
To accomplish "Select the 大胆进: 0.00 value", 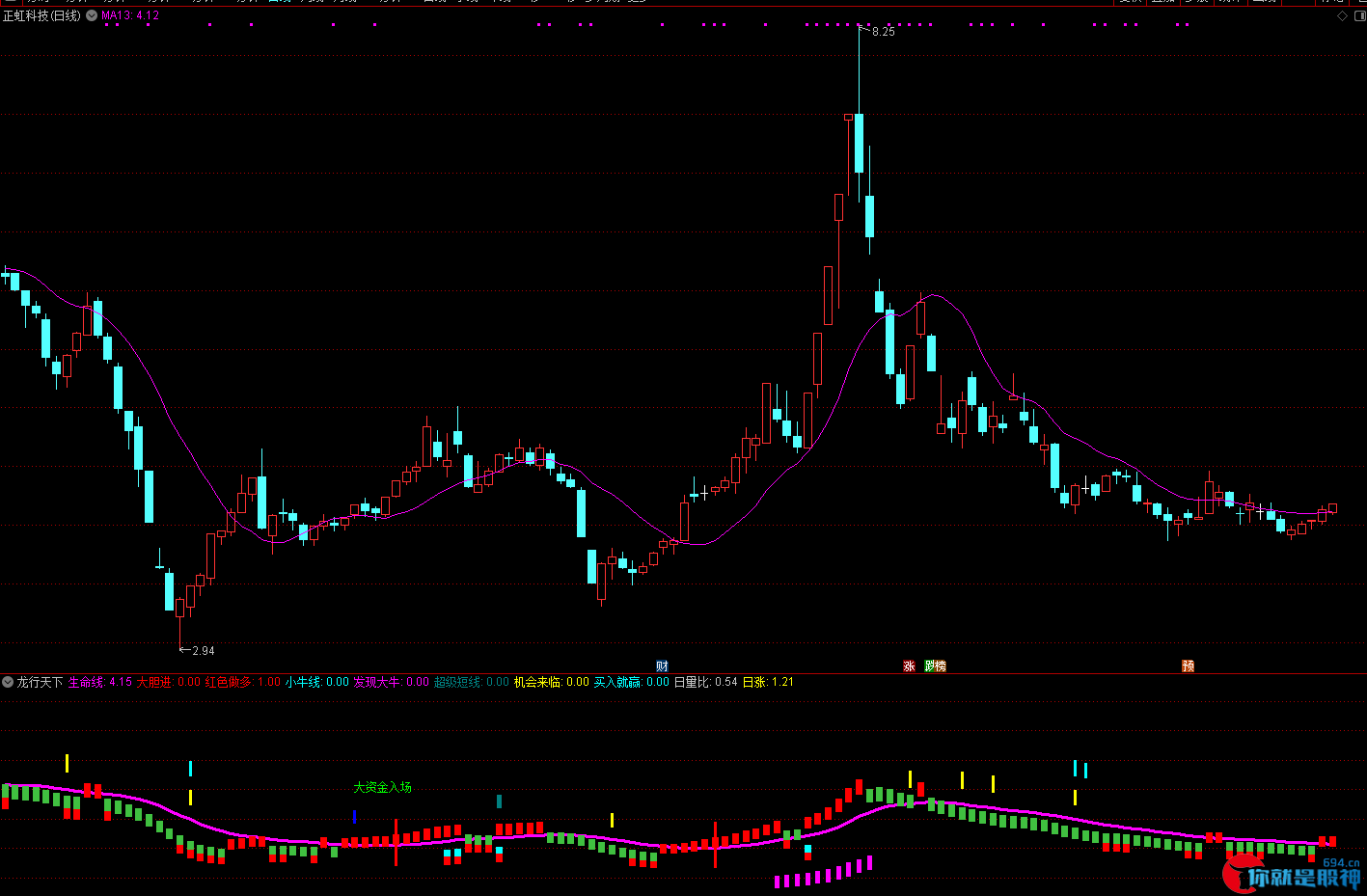I will [169, 682].
